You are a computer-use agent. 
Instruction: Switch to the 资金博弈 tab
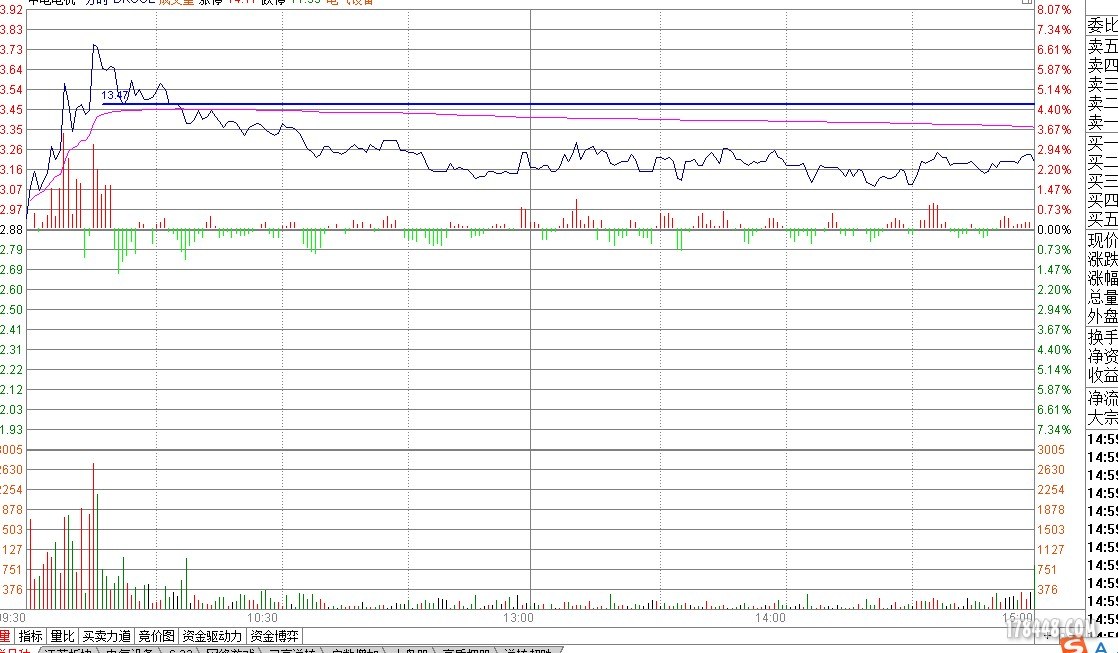pos(275,636)
